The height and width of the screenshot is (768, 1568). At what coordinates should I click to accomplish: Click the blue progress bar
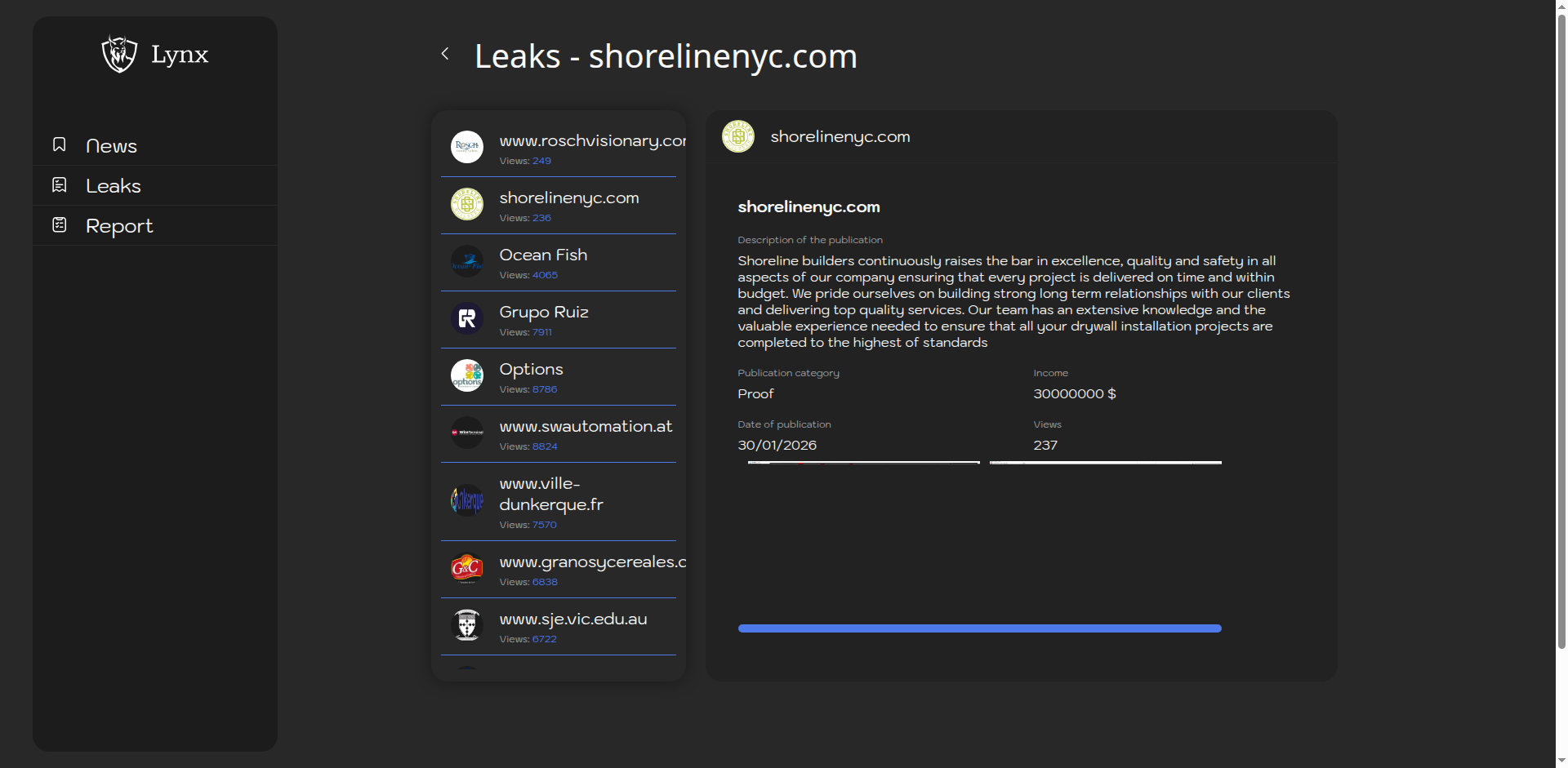click(x=979, y=628)
